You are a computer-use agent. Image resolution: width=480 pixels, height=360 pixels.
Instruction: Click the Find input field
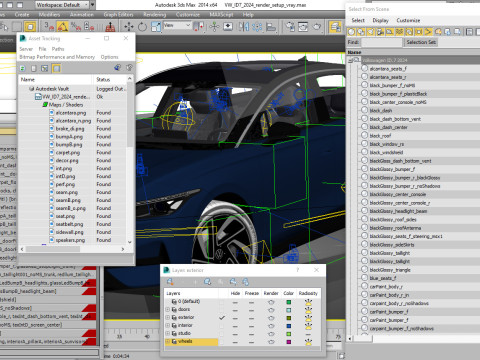point(382,42)
